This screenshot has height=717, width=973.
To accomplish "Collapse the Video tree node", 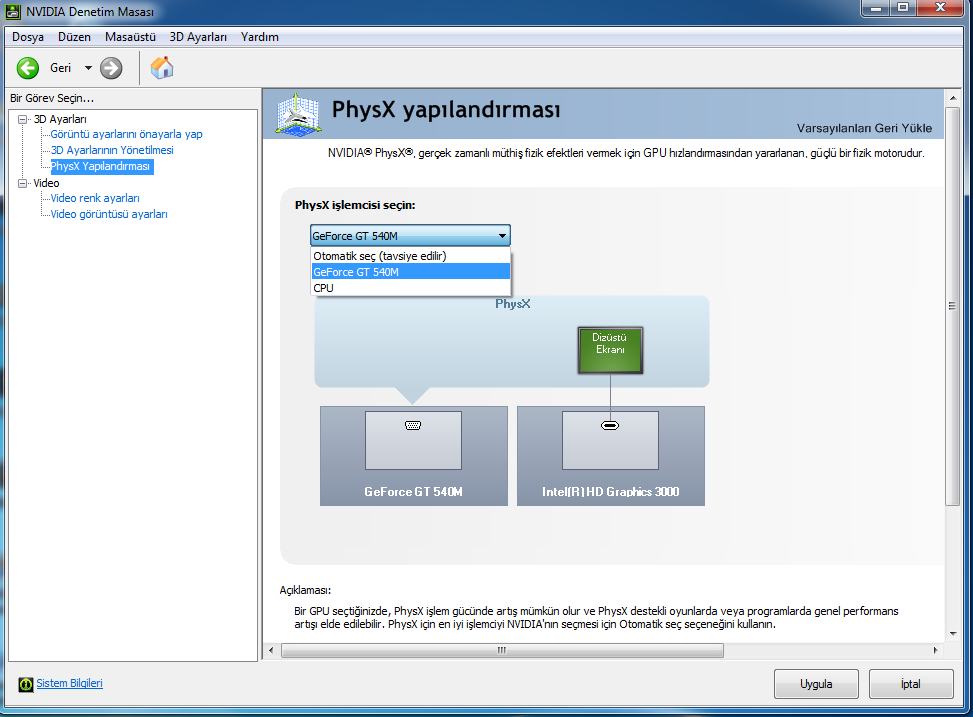I will (23, 183).
